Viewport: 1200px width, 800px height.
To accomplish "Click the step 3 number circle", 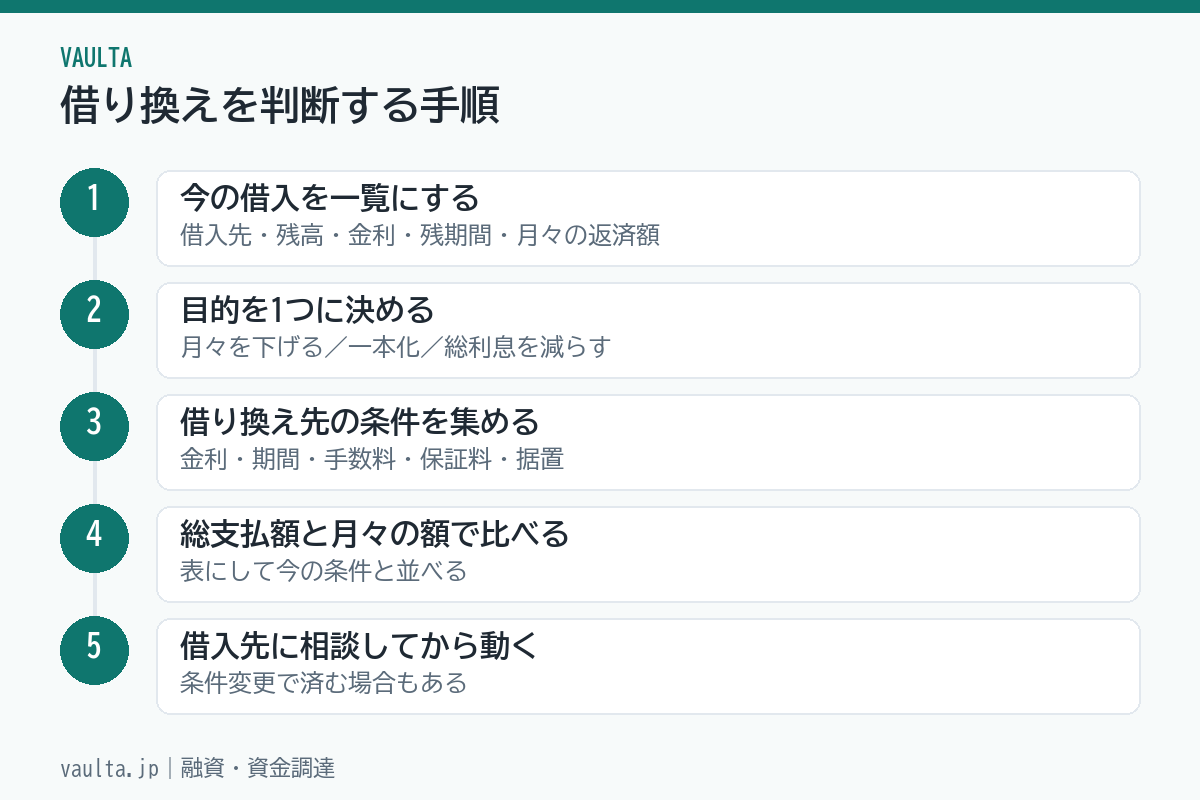I will pos(94,426).
